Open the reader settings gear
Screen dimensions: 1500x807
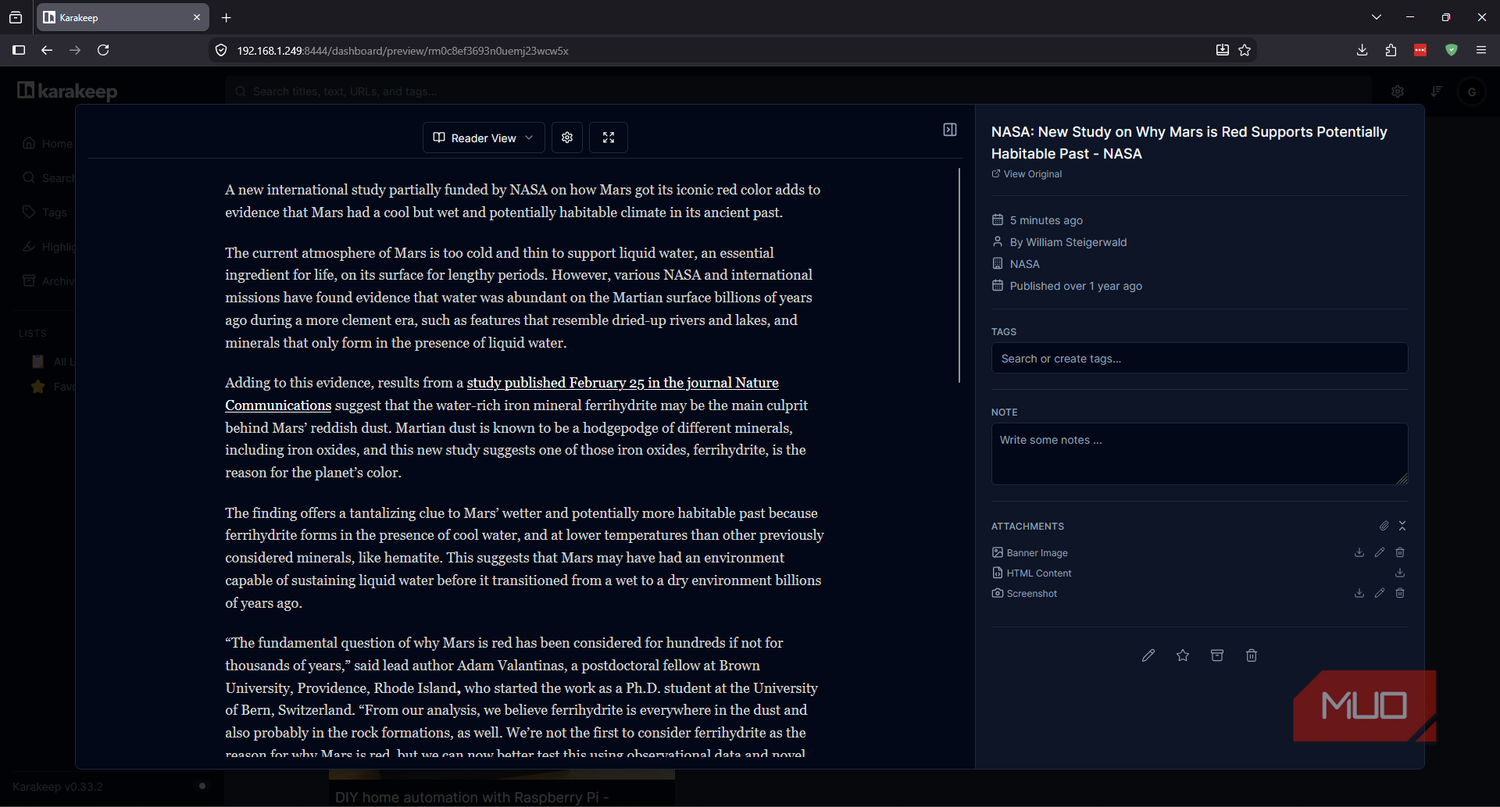click(x=567, y=138)
